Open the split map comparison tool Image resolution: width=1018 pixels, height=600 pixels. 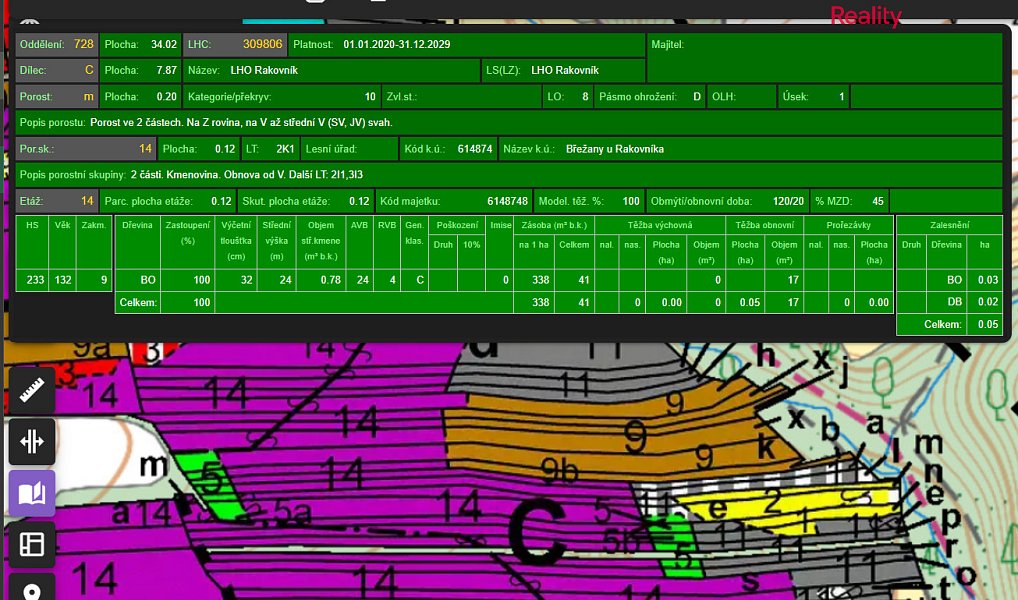pyautogui.click(x=32, y=442)
